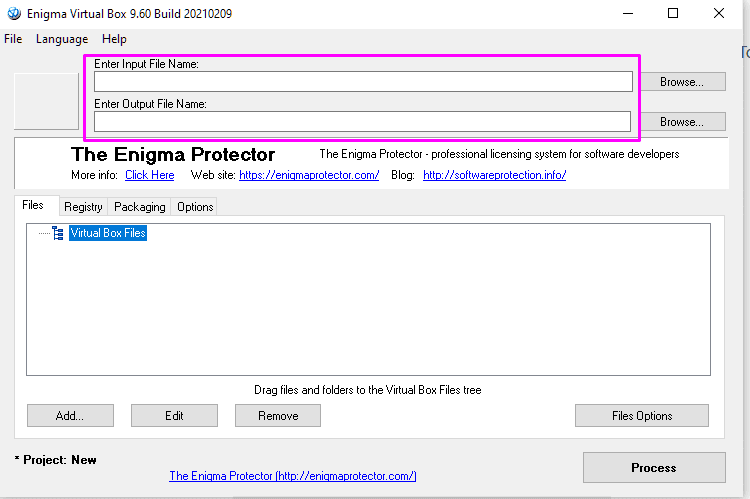Switch to the Options tab
Image resolution: width=750 pixels, height=499 pixels.
pos(195,207)
